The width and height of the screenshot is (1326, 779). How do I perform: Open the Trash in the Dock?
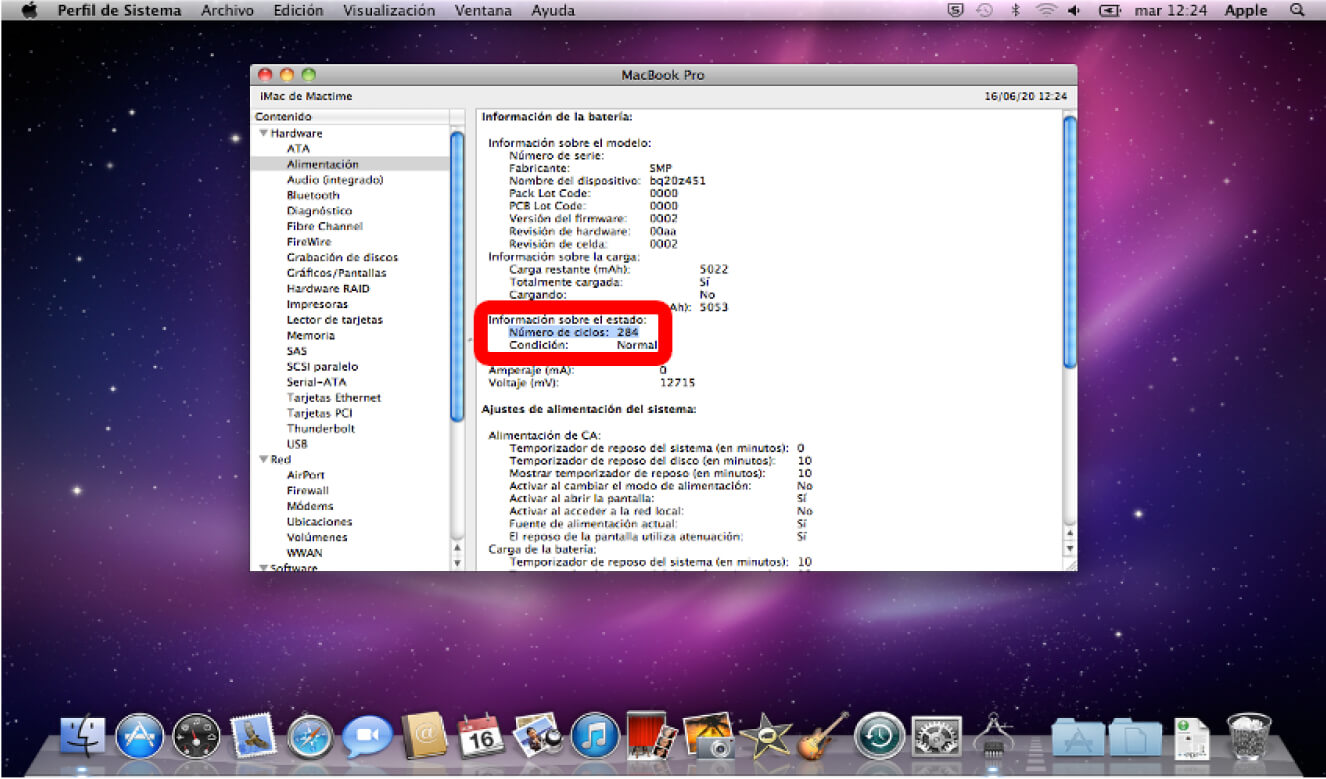[x=1249, y=737]
